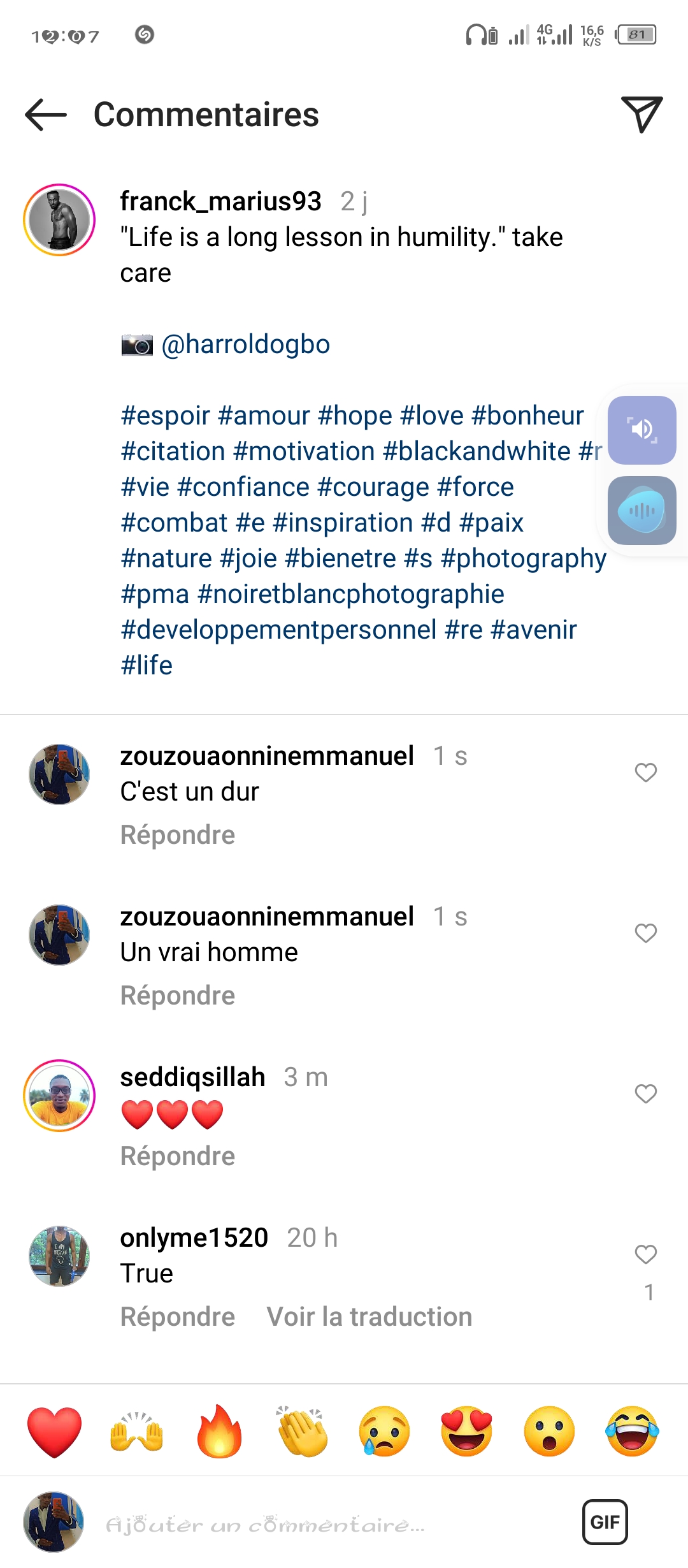688x1568 pixels.
Task: Tap the back arrow next to Commentaires
Action: point(46,115)
